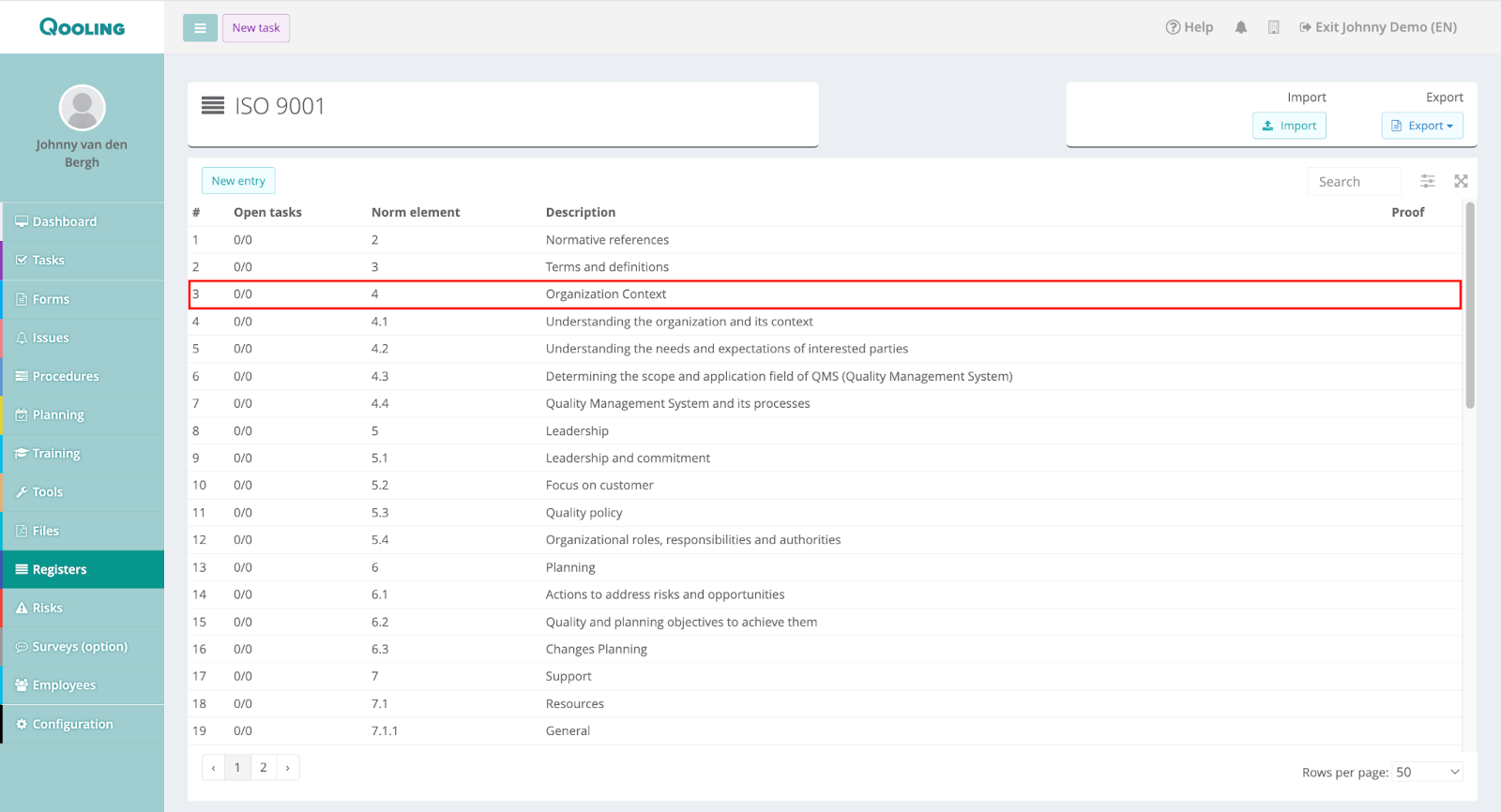Click the Help question mark link
Viewport: 1501px width, 812px height.
pos(1190,27)
